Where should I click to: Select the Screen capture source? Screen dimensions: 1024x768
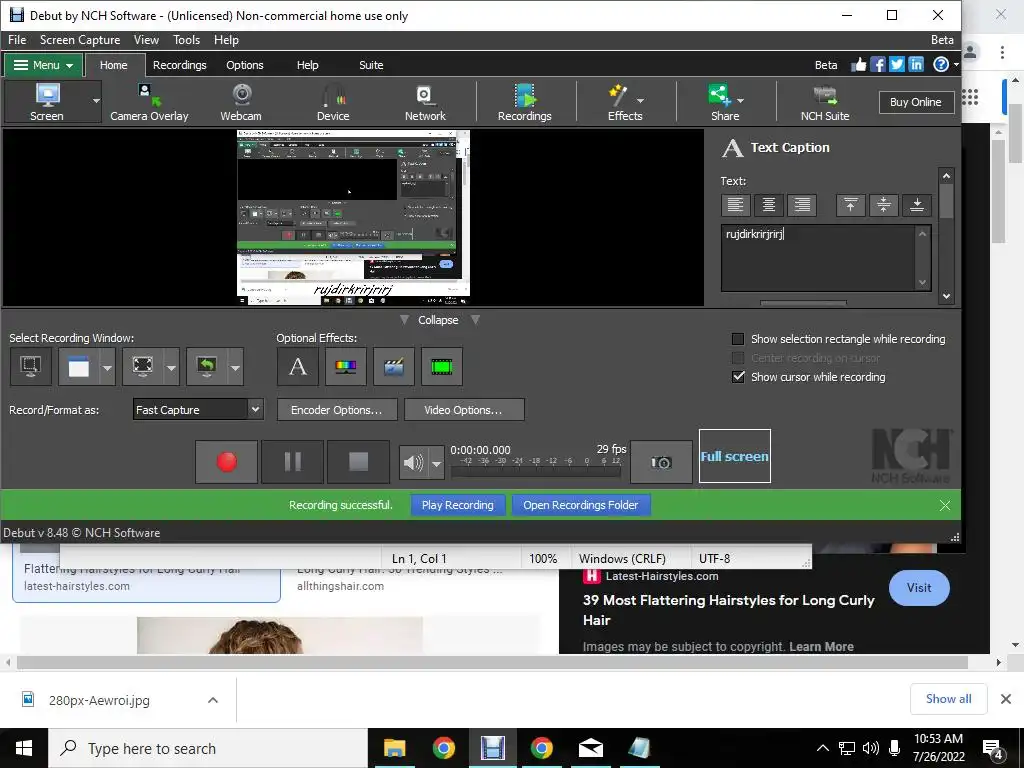click(46, 102)
